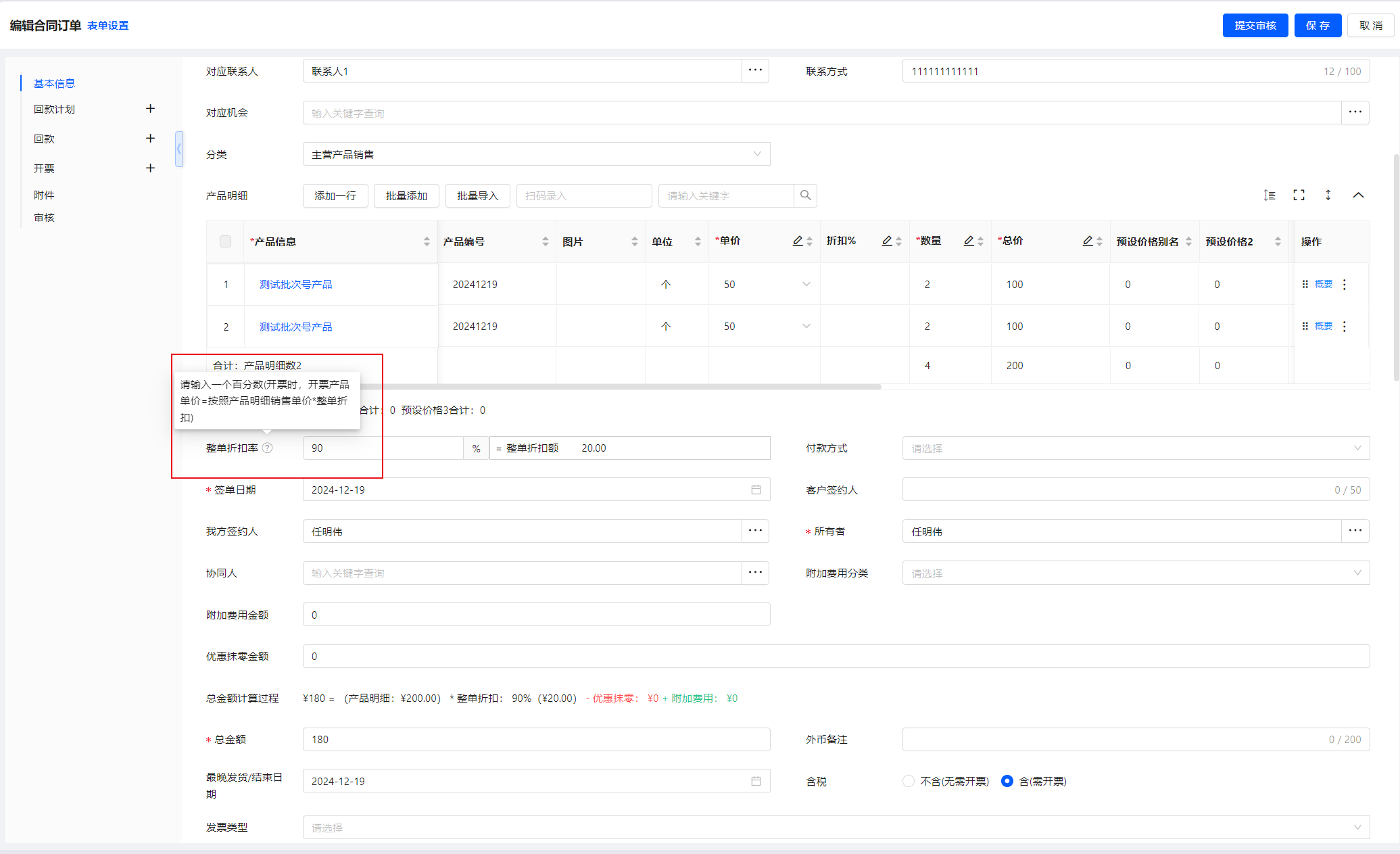
Task: Open unit price dropdown in row 2
Action: tap(806, 326)
